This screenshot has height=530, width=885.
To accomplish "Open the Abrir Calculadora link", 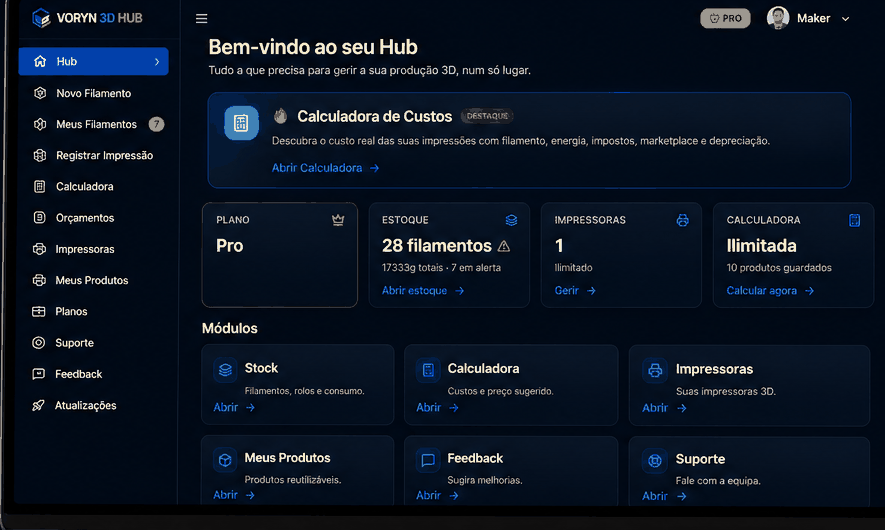I will (325, 168).
